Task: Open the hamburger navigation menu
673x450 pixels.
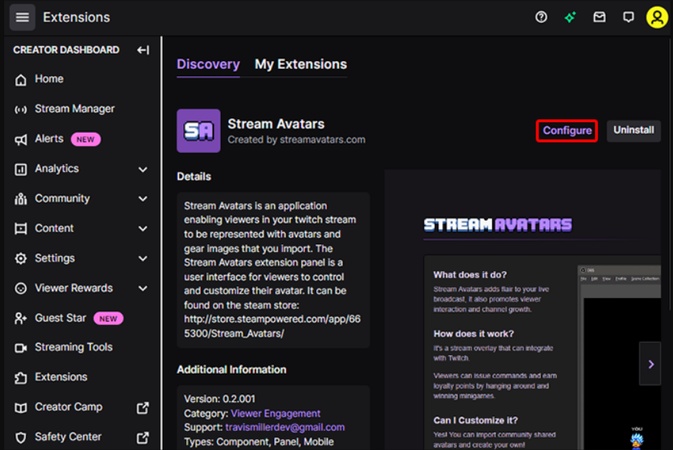Action: click(x=22, y=18)
